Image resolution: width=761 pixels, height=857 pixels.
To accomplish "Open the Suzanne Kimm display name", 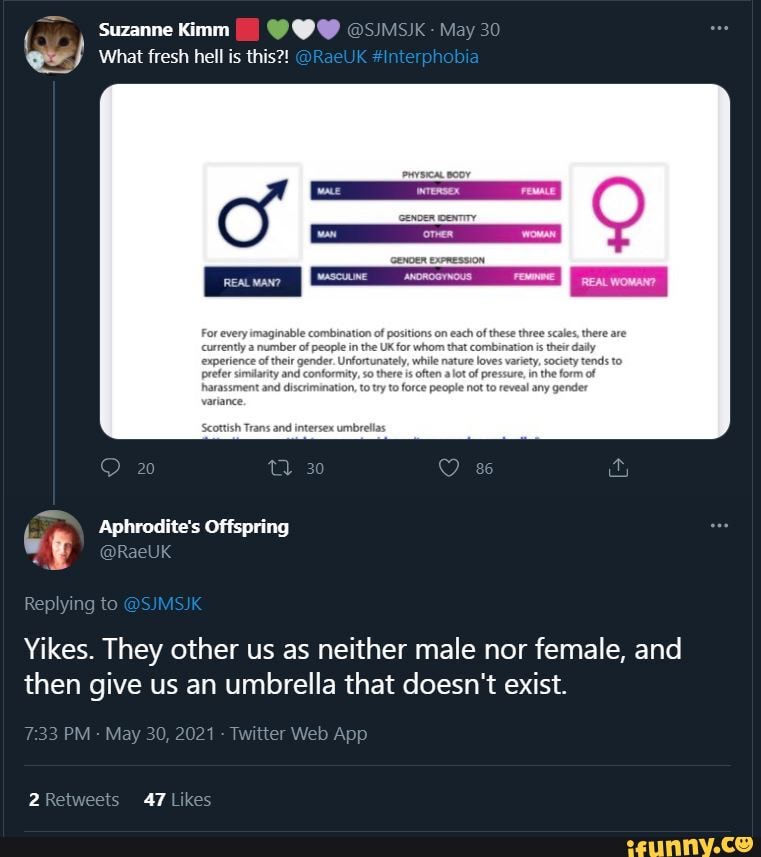I will click(x=164, y=30).
